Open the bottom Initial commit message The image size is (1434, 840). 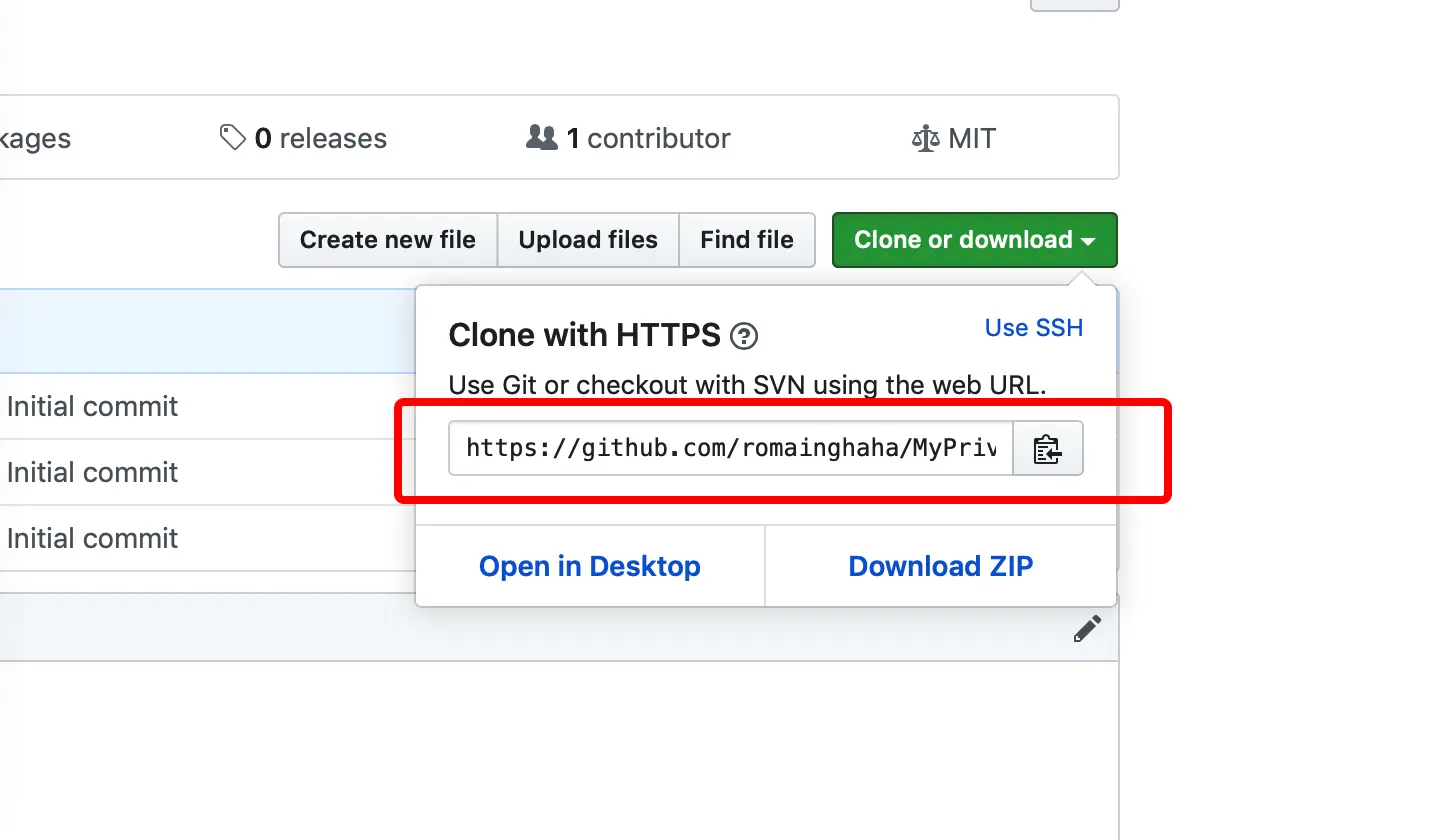click(x=92, y=538)
